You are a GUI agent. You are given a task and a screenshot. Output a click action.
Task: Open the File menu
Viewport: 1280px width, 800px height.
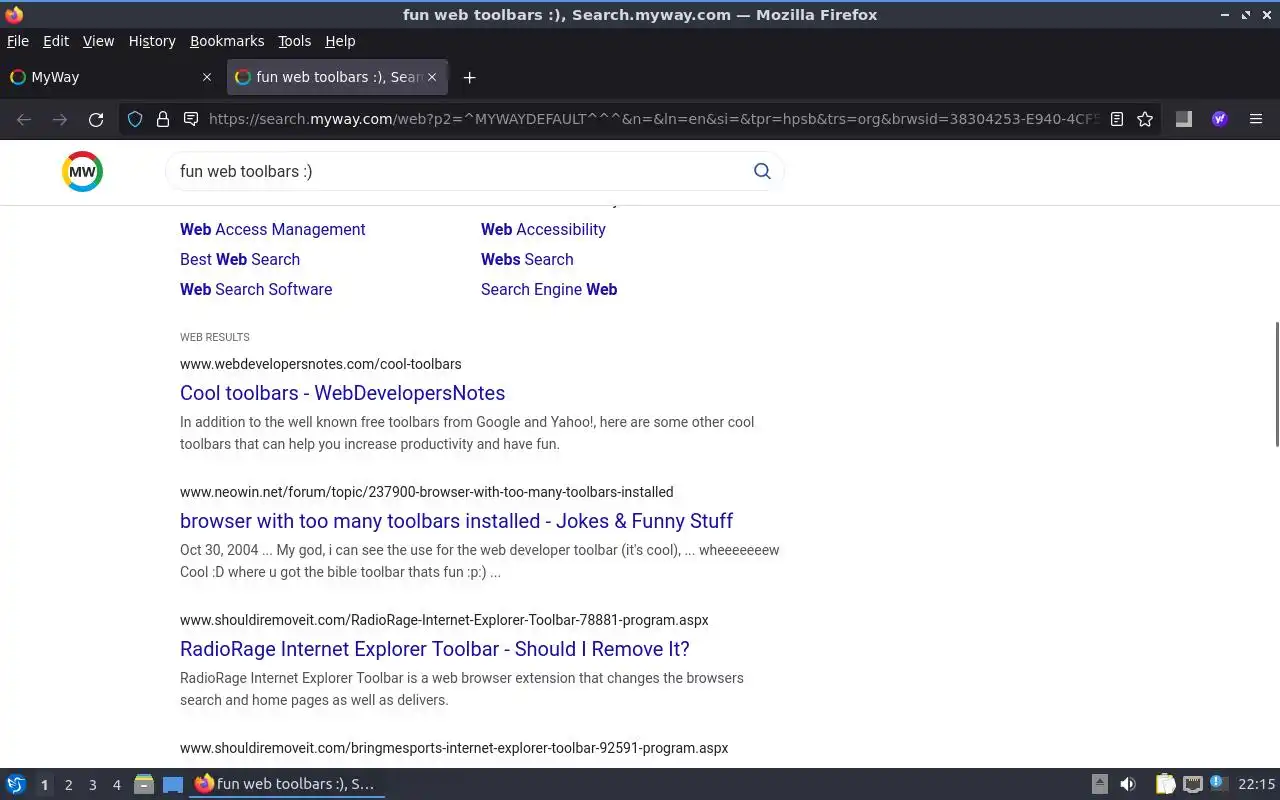coord(18,41)
